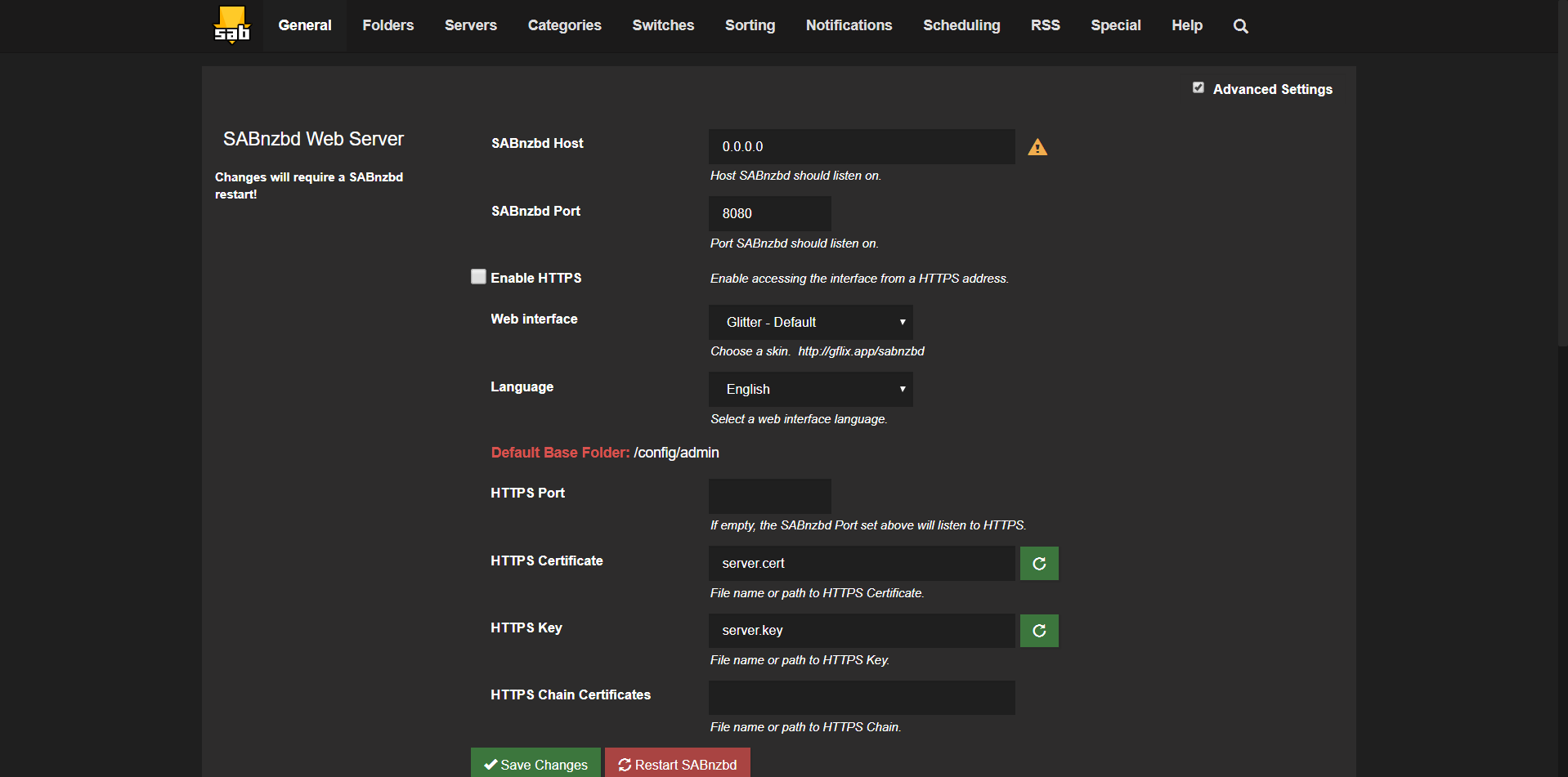
Task: Uncheck the Advanced Settings checkbox
Action: 1198,87
